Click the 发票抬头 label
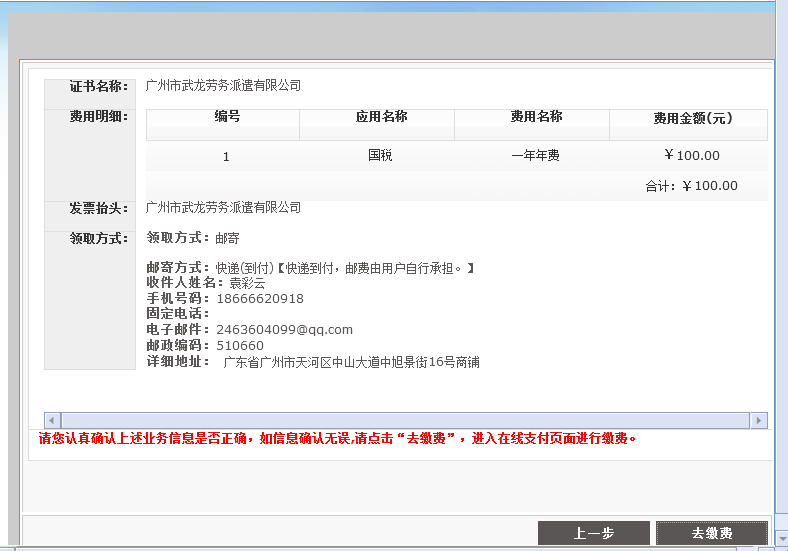This screenshot has height=551, width=788. tap(99, 208)
